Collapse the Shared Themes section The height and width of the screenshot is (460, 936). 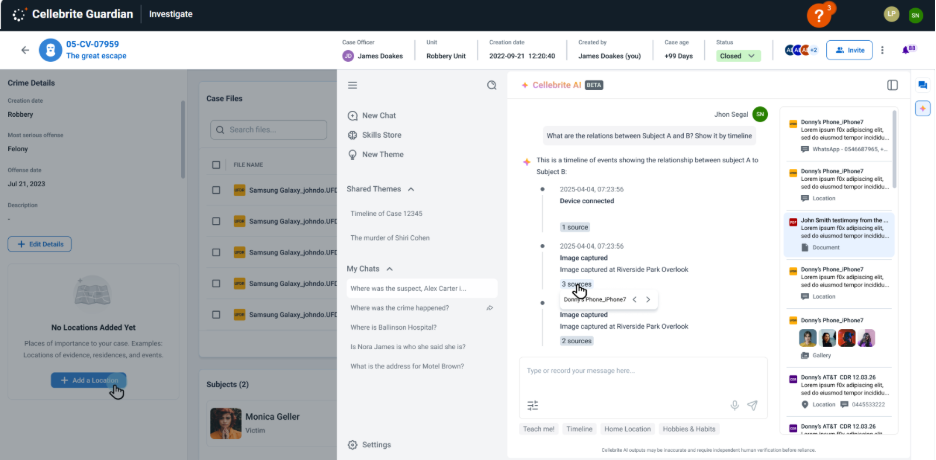[x=411, y=189]
